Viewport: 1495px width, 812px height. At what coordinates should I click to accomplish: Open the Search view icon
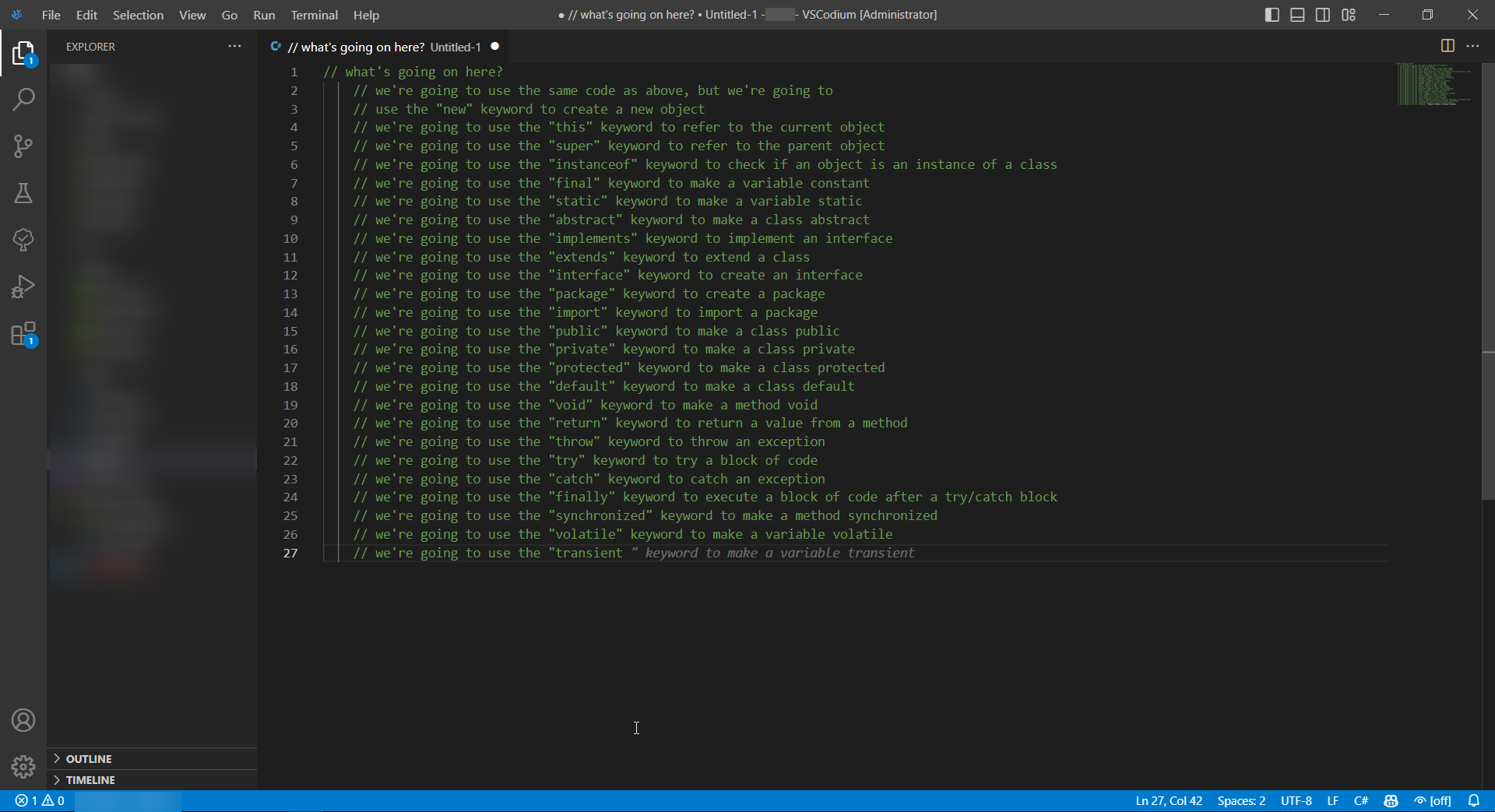(23, 100)
